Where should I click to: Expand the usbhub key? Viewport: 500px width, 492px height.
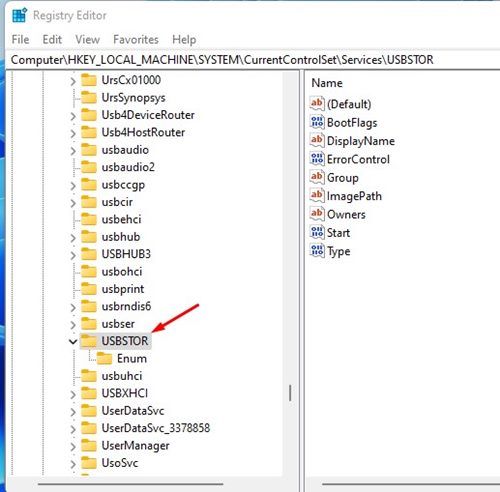(73, 237)
